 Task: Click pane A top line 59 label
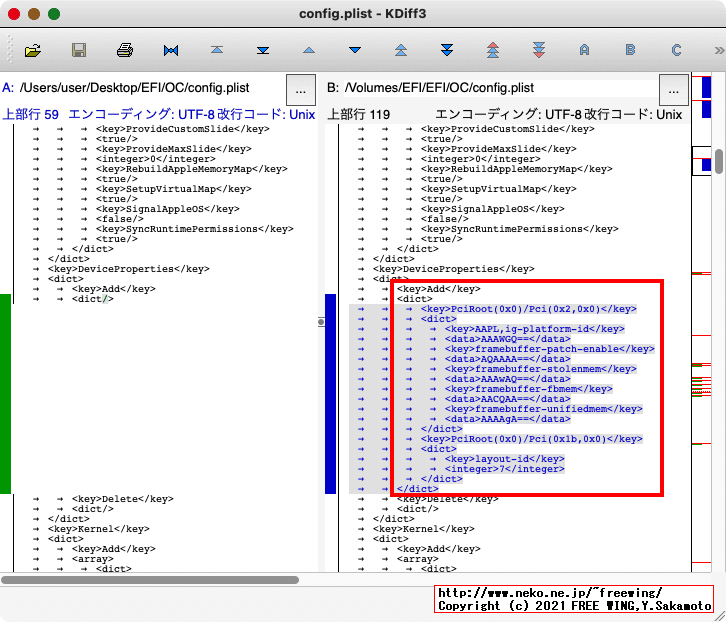click(x=31, y=114)
